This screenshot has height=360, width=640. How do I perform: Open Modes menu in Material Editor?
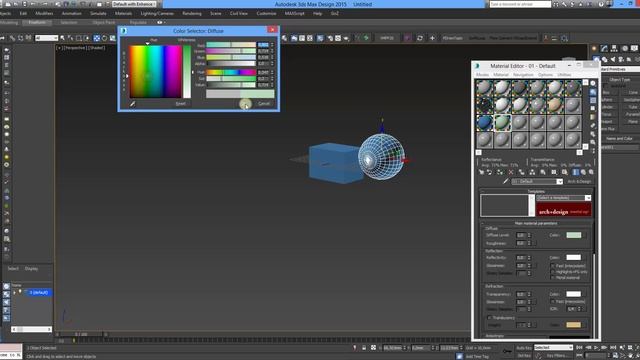482,75
